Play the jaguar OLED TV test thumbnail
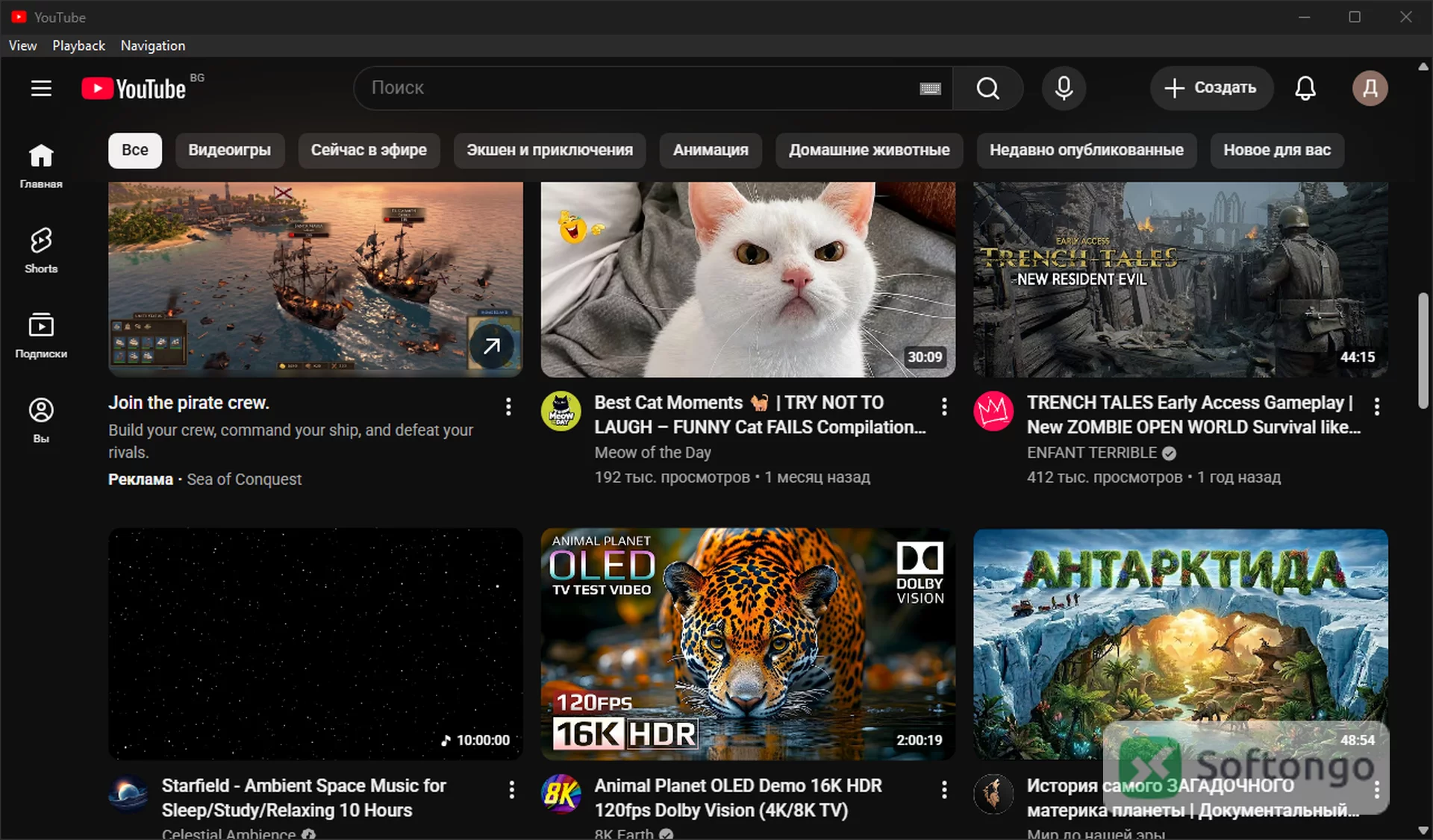The height and width of the screenshot is (840, 1433). click(x=748, y=644)
